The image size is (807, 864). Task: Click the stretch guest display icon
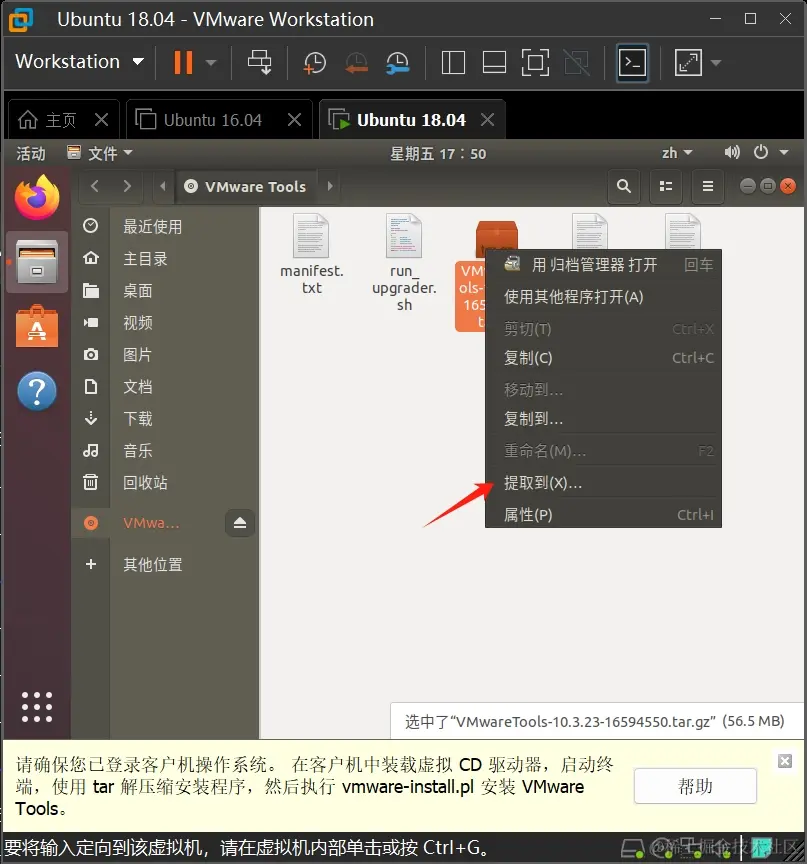click(x=688, y=62)
